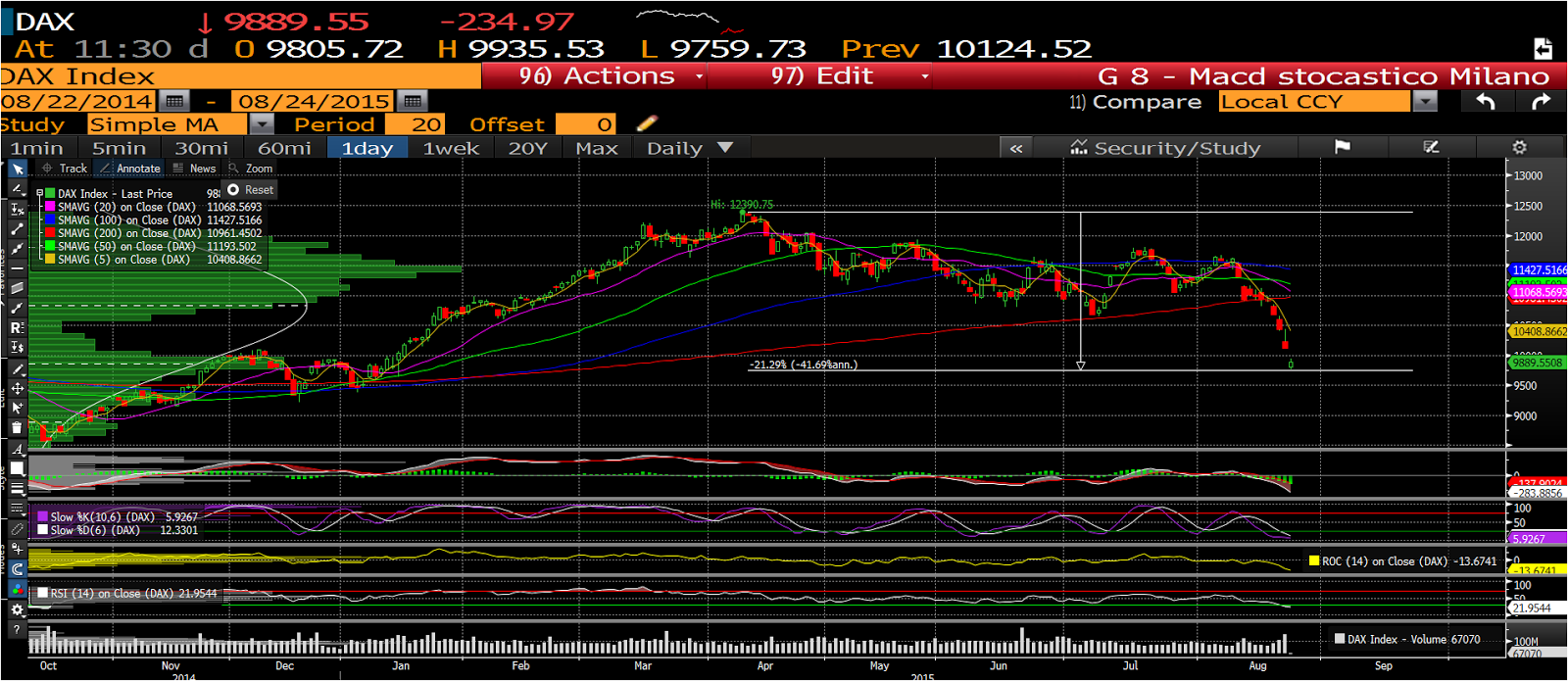
Task: Click Offset input field showing 0
Action: 586,124
